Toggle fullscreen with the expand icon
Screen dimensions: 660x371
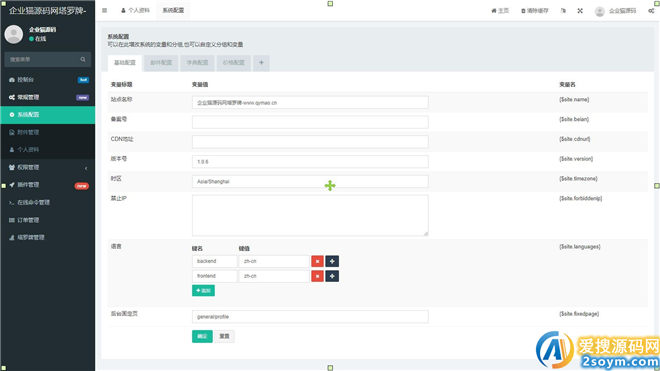click(580, 11)
